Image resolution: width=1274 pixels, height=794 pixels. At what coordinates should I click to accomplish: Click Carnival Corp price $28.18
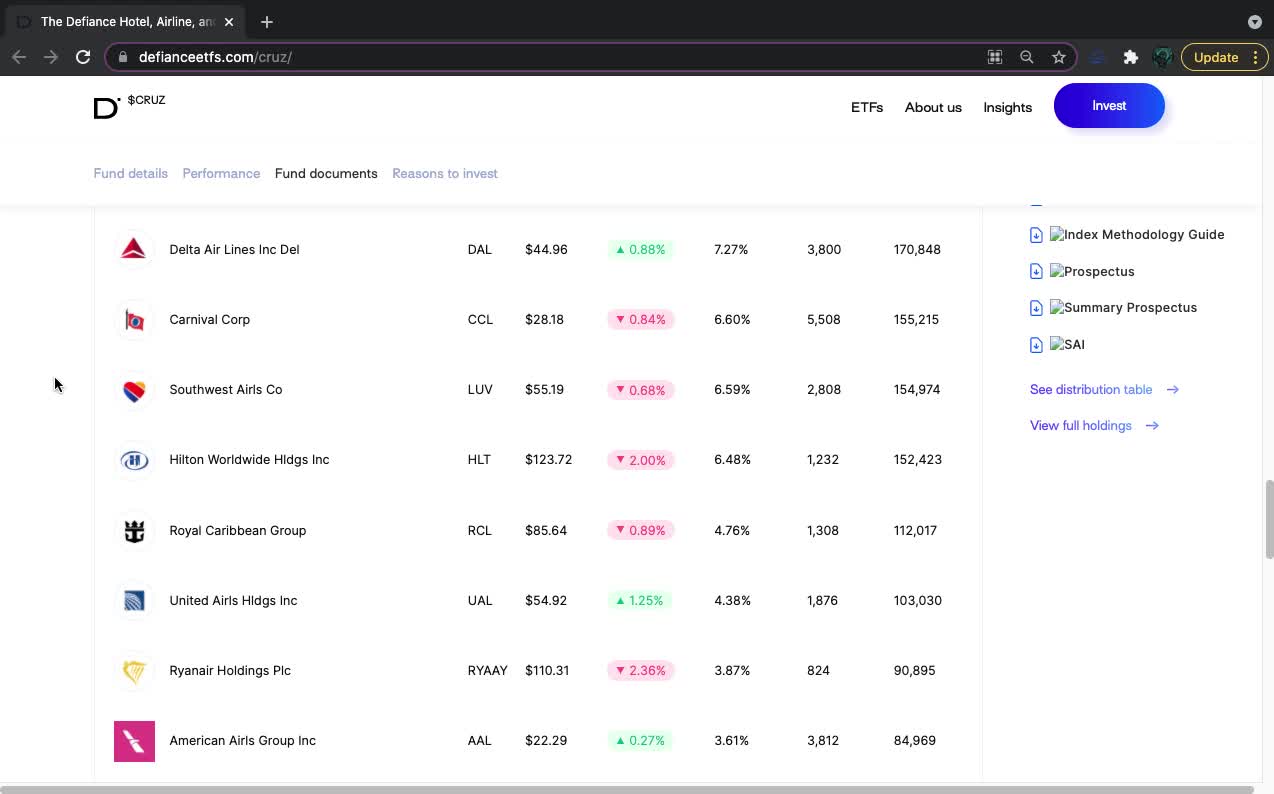[544, 320]
